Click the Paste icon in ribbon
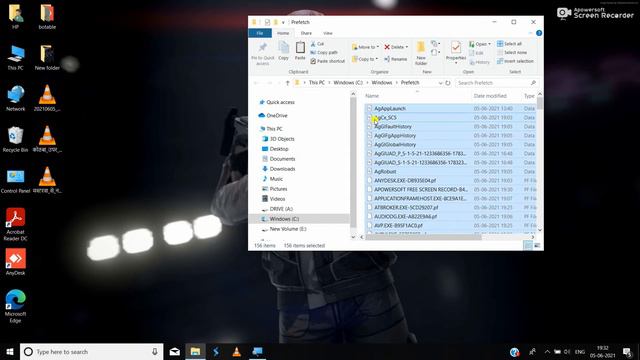The image size is (640, 360). [x=300, y=51]
